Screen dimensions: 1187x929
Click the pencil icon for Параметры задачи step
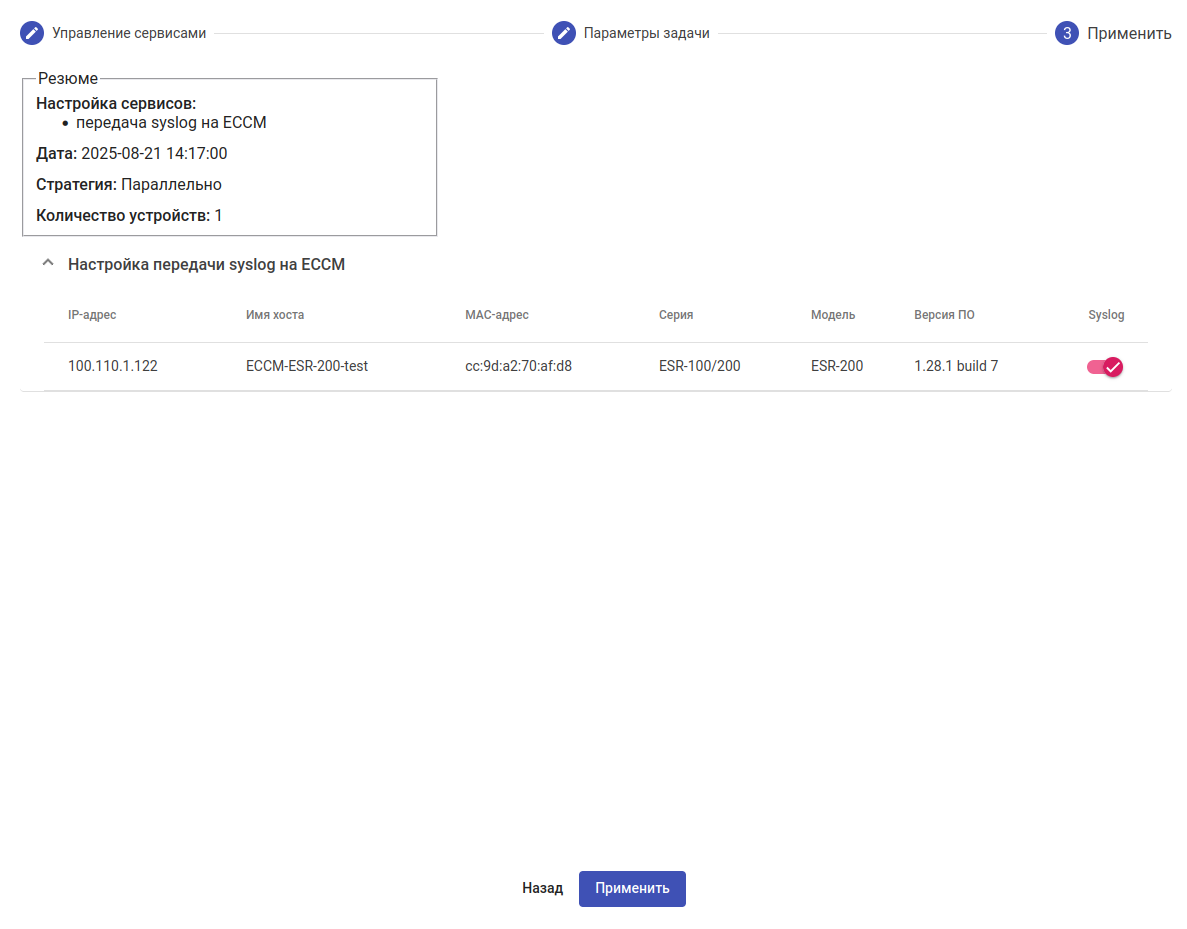(563, 33)
